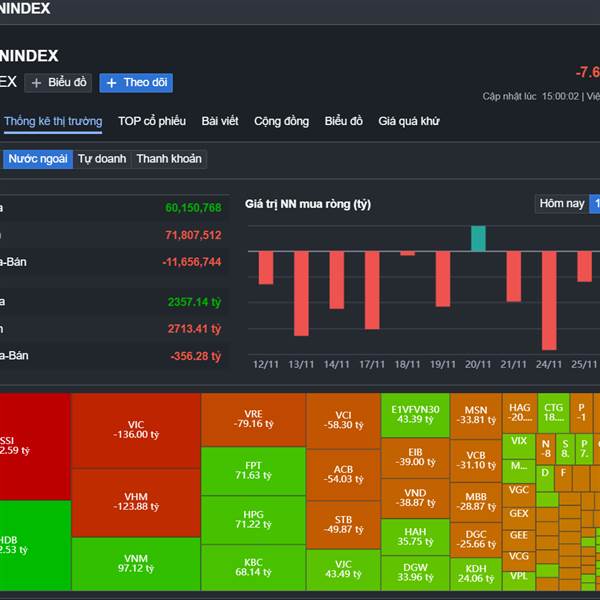The height and width of the screenshot is (600, 600).
Task: Go to the Cộng đồng tab
Action: point(281,121)
